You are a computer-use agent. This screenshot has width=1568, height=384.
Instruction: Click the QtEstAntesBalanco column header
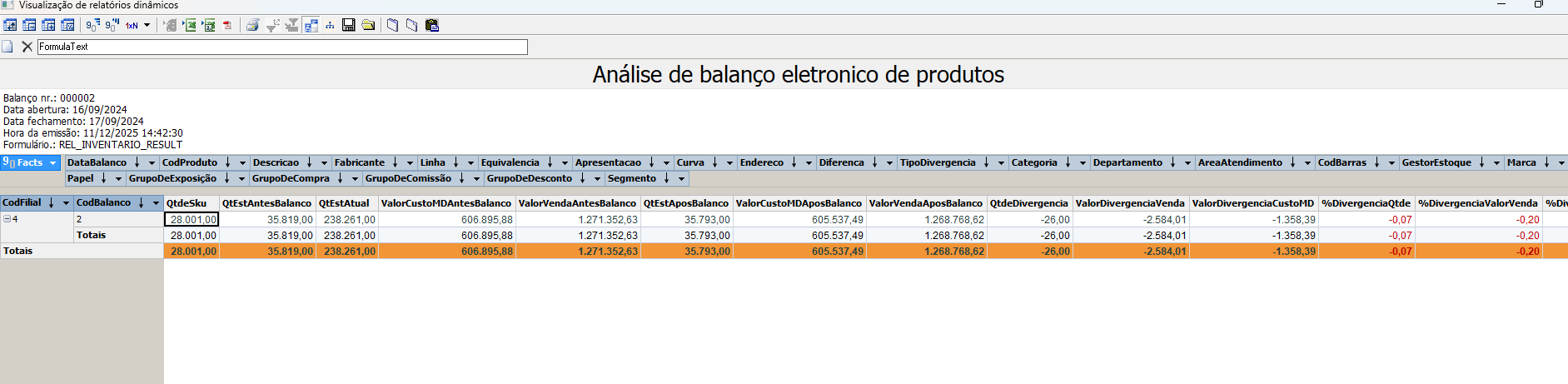[x=267, y=203]
